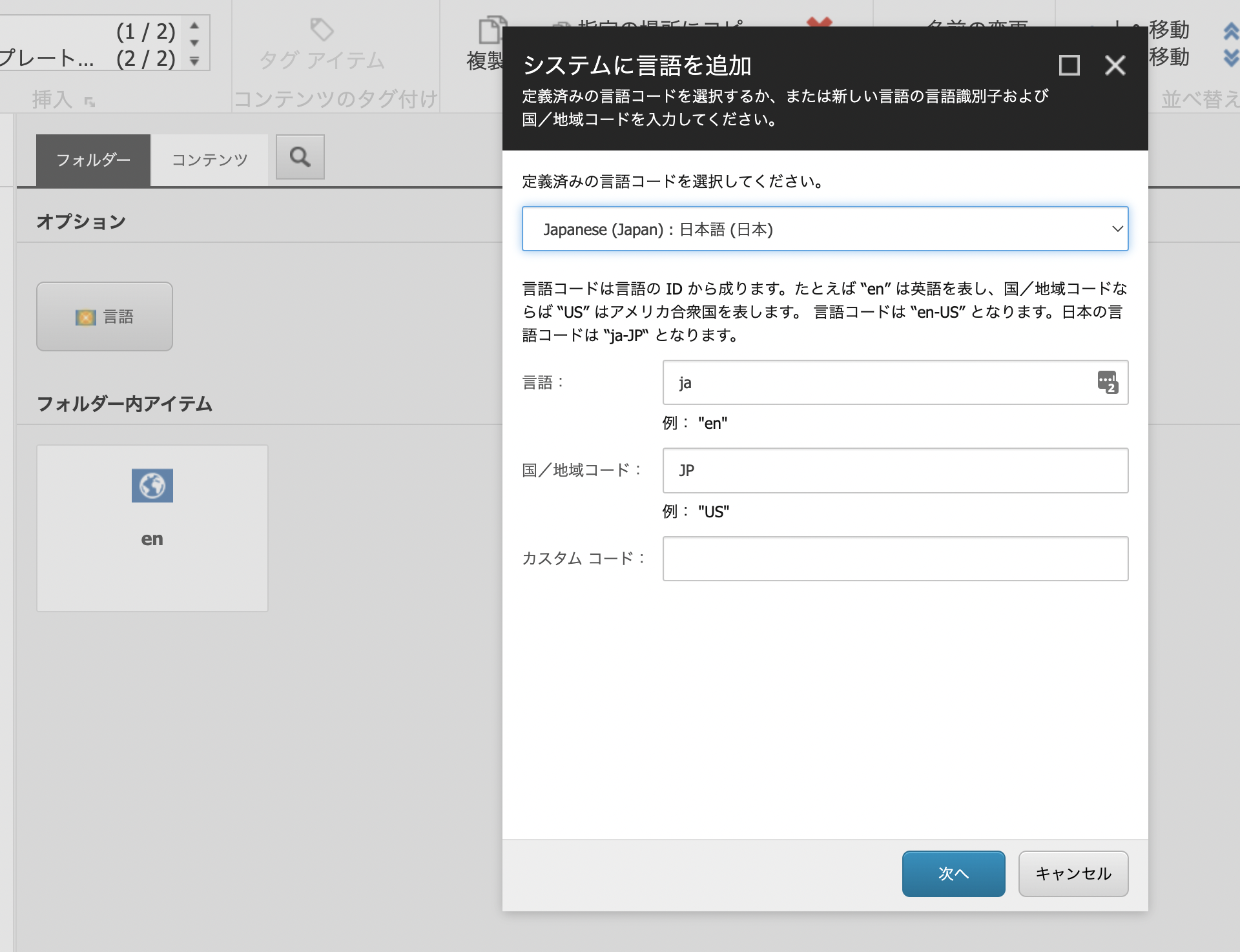Switch to the フォルダー tab
The image size is (1240, 952).
(x=93, y=160)
